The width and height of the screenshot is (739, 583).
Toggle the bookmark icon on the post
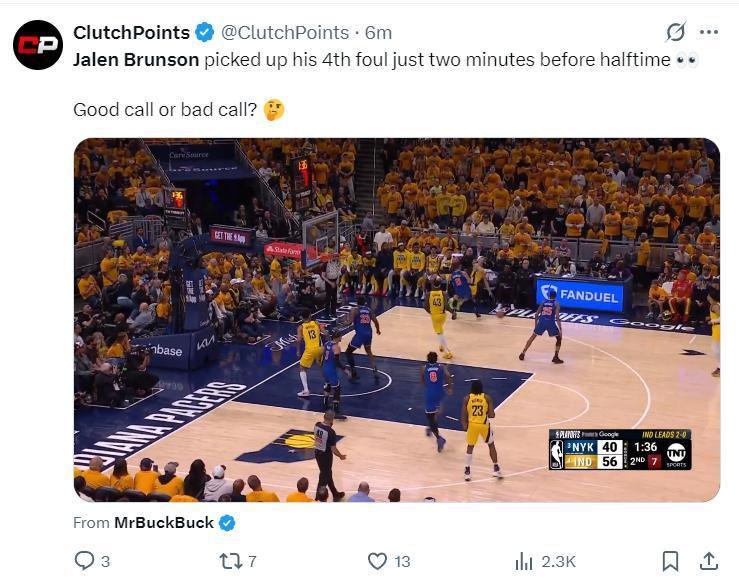pyautogui.click(x=671, y=561)
